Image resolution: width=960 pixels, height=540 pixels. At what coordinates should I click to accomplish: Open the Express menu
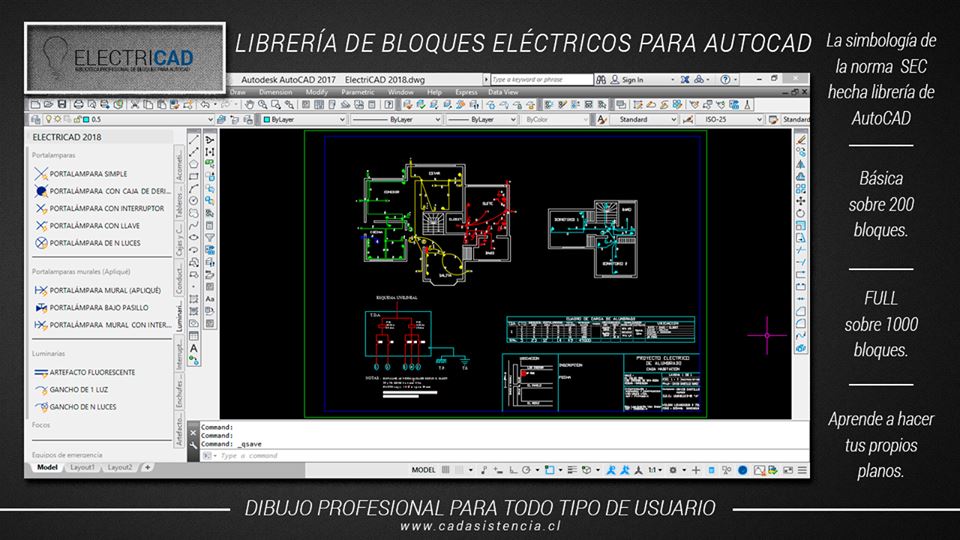pos(466,92)
